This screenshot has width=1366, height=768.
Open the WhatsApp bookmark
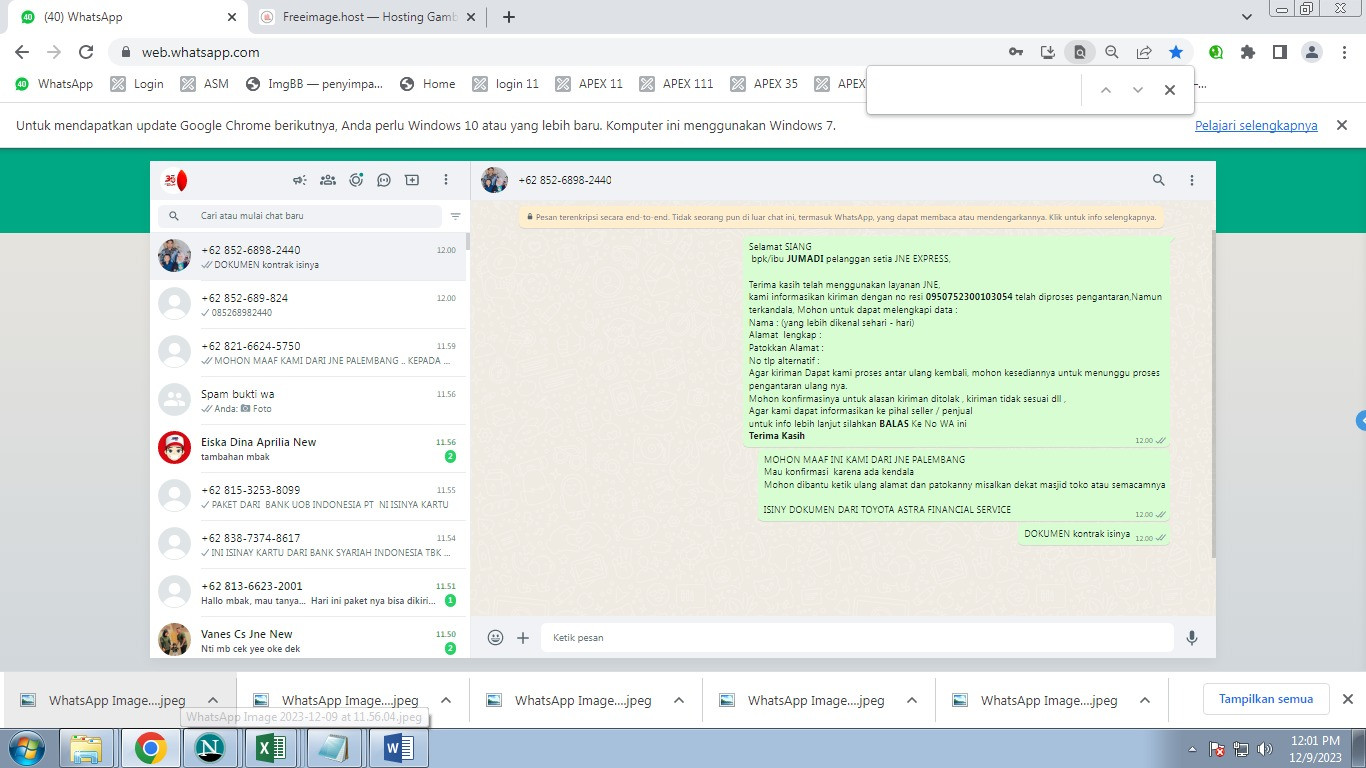coord(54,84)
